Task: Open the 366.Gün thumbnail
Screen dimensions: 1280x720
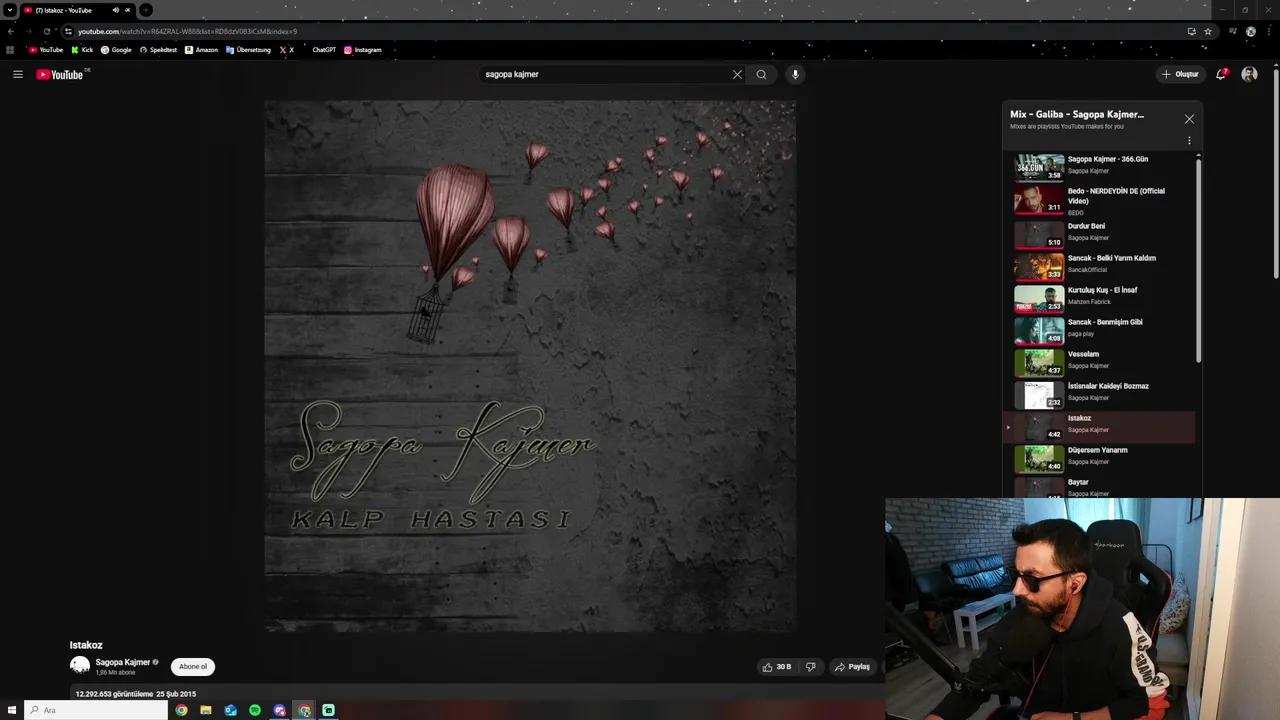Action: click(1039, 167)
